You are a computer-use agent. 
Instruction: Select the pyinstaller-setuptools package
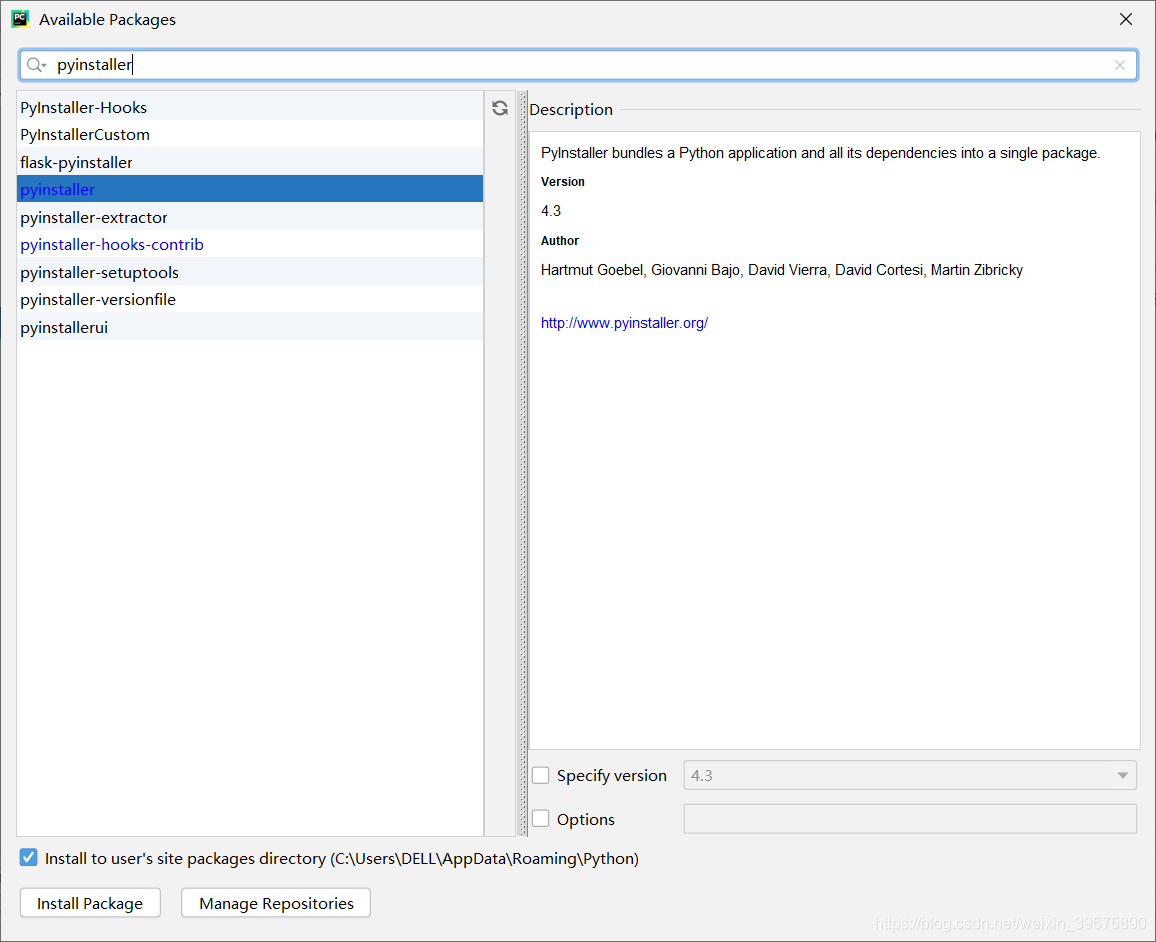(x=250, y=272)
